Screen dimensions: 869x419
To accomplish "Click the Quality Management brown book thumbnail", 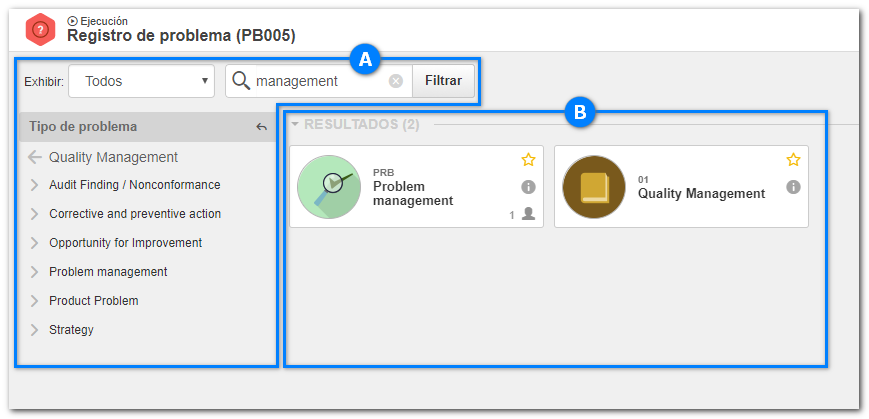I will (594, 187).
